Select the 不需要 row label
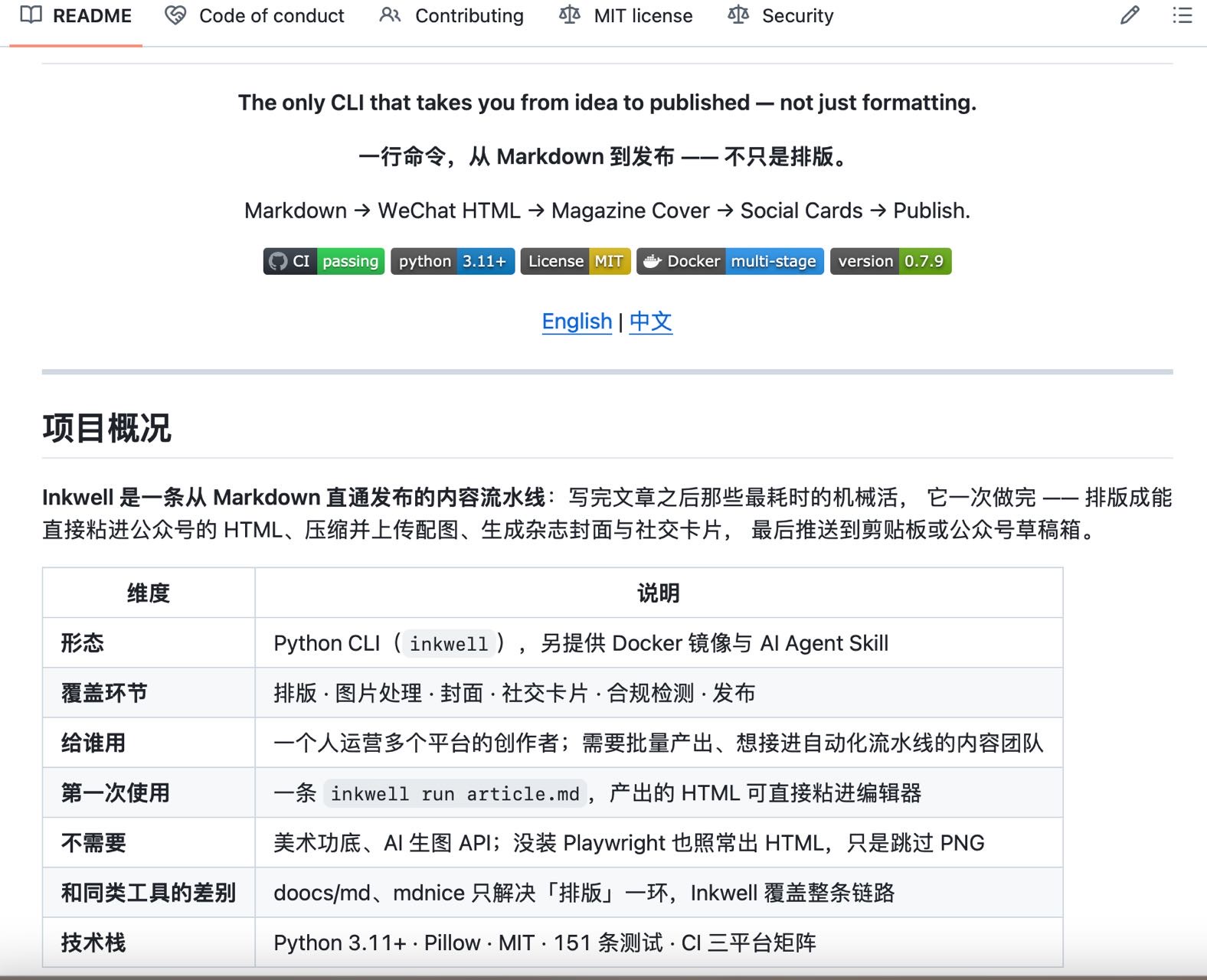Screen dimensions: 1207x980 [x=93, y=843]
